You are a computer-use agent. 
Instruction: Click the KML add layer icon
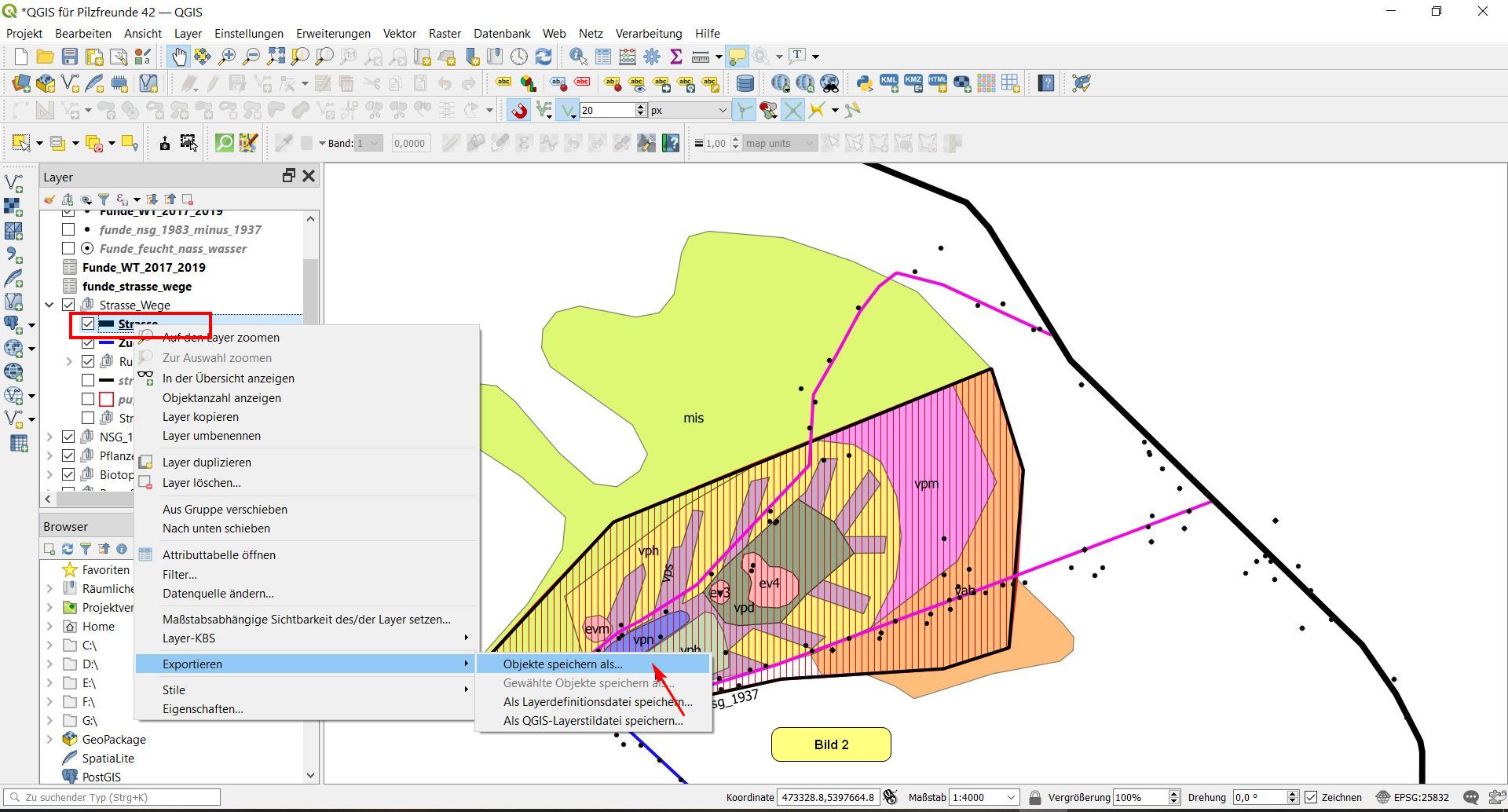pos(889,83)
